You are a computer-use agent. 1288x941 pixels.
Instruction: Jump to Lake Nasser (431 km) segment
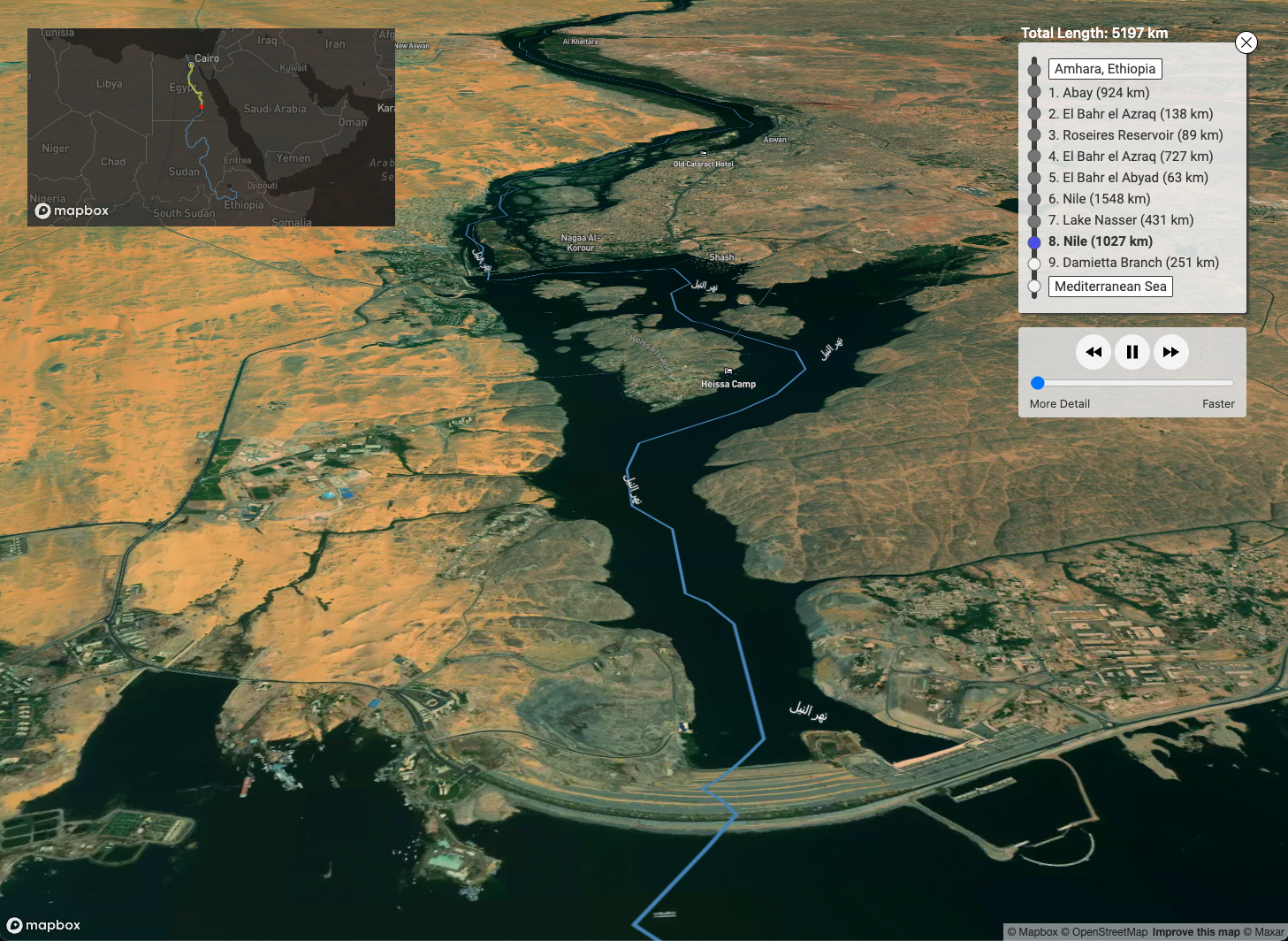(x=1120, y=220)
